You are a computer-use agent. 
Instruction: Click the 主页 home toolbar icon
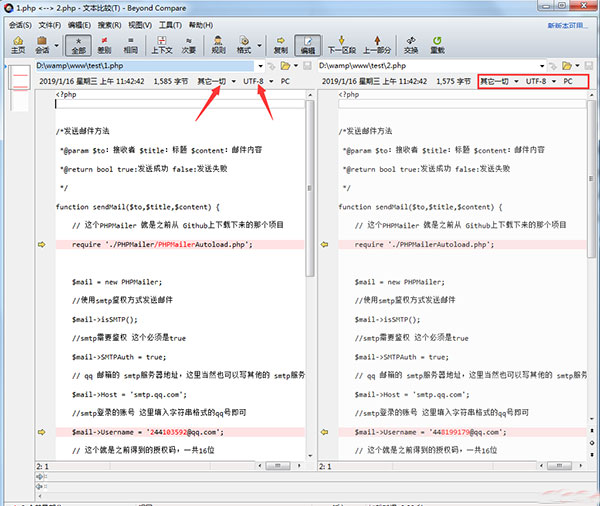pos(18,45)
